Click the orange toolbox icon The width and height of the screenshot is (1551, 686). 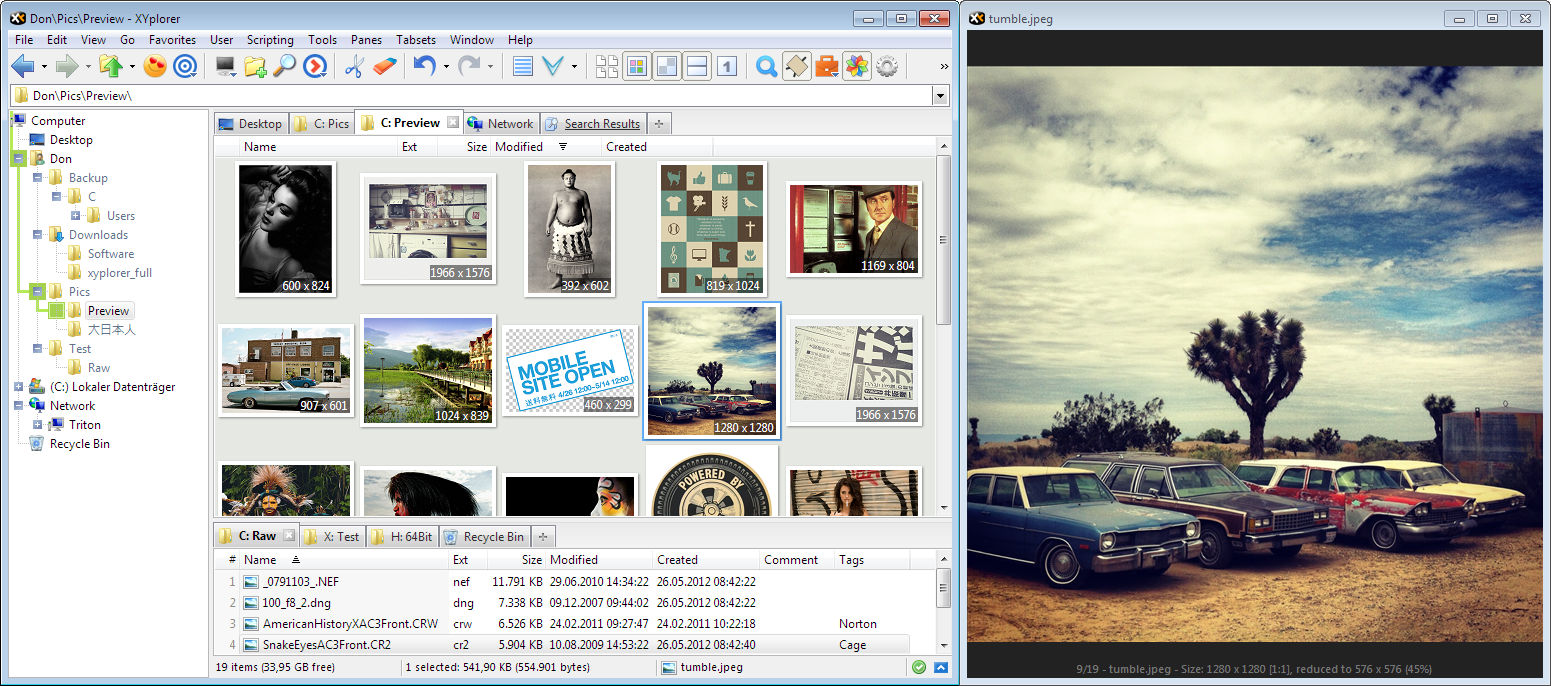point(826,67)
